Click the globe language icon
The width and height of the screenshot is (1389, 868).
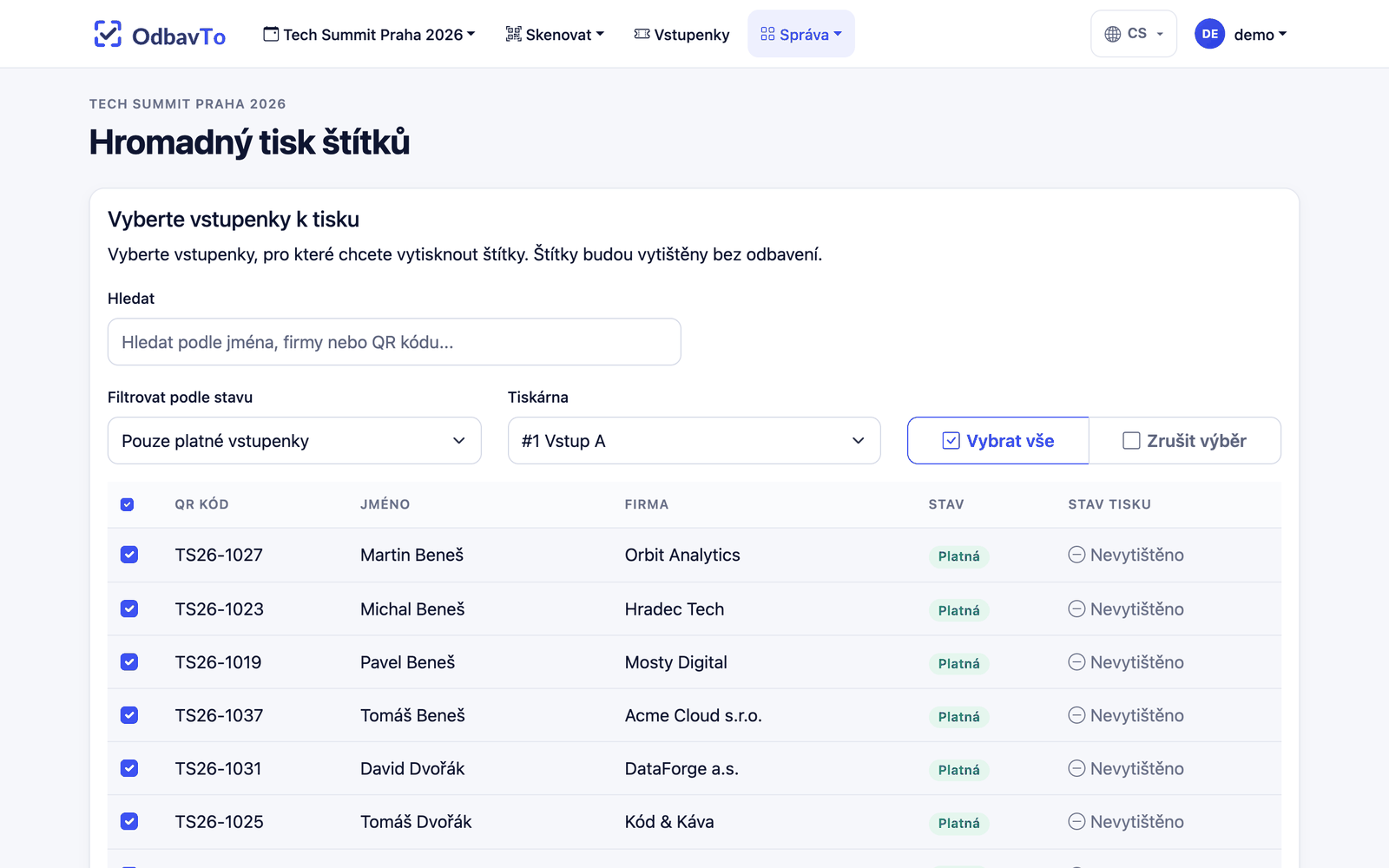pos(1112,34)
